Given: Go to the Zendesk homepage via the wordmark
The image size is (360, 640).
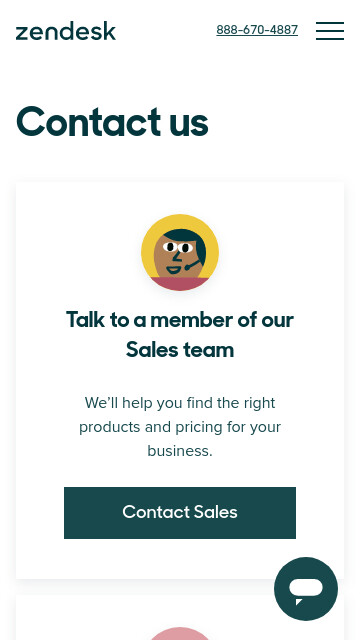Looking at the screenshot, I should tap(66, 31).
